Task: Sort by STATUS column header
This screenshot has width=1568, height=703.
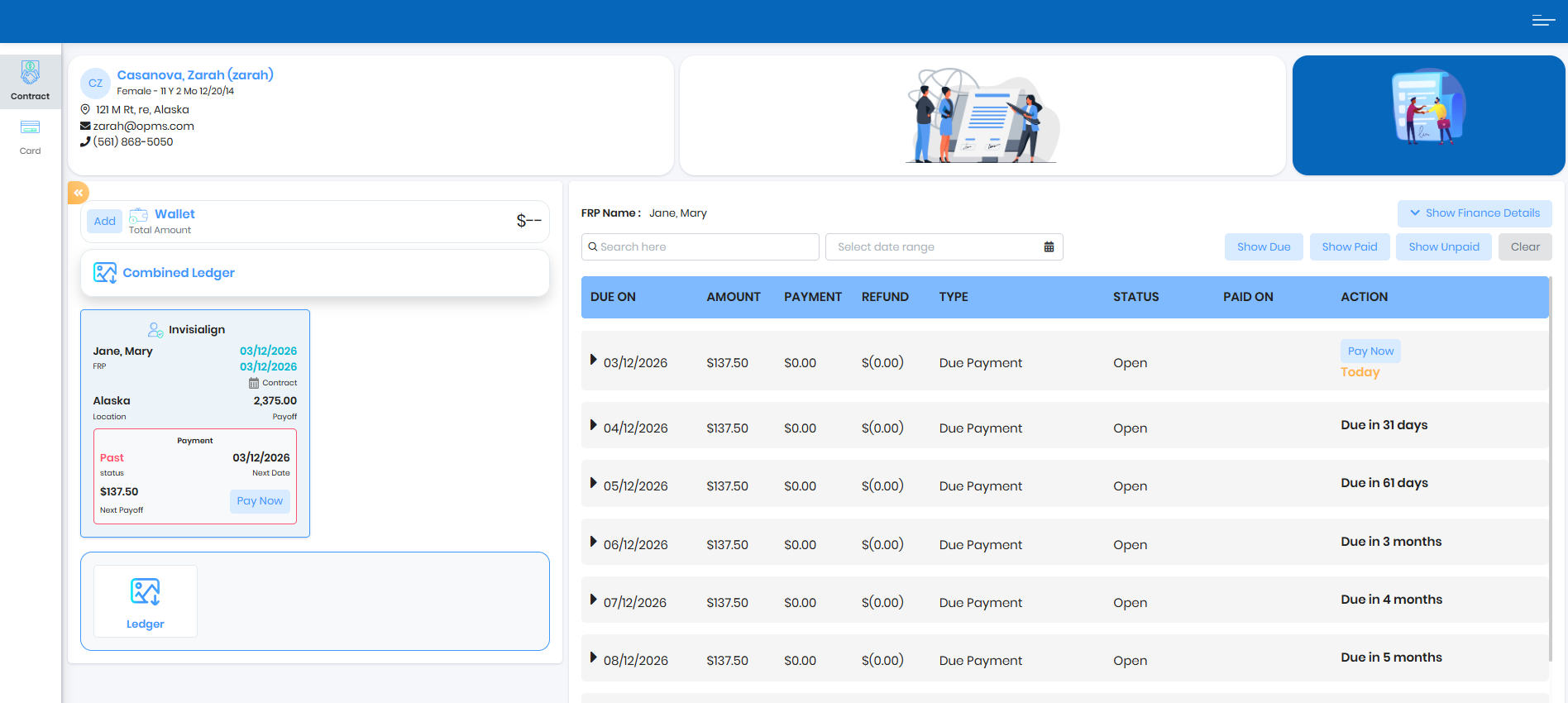Action: tap(1135, 297)
